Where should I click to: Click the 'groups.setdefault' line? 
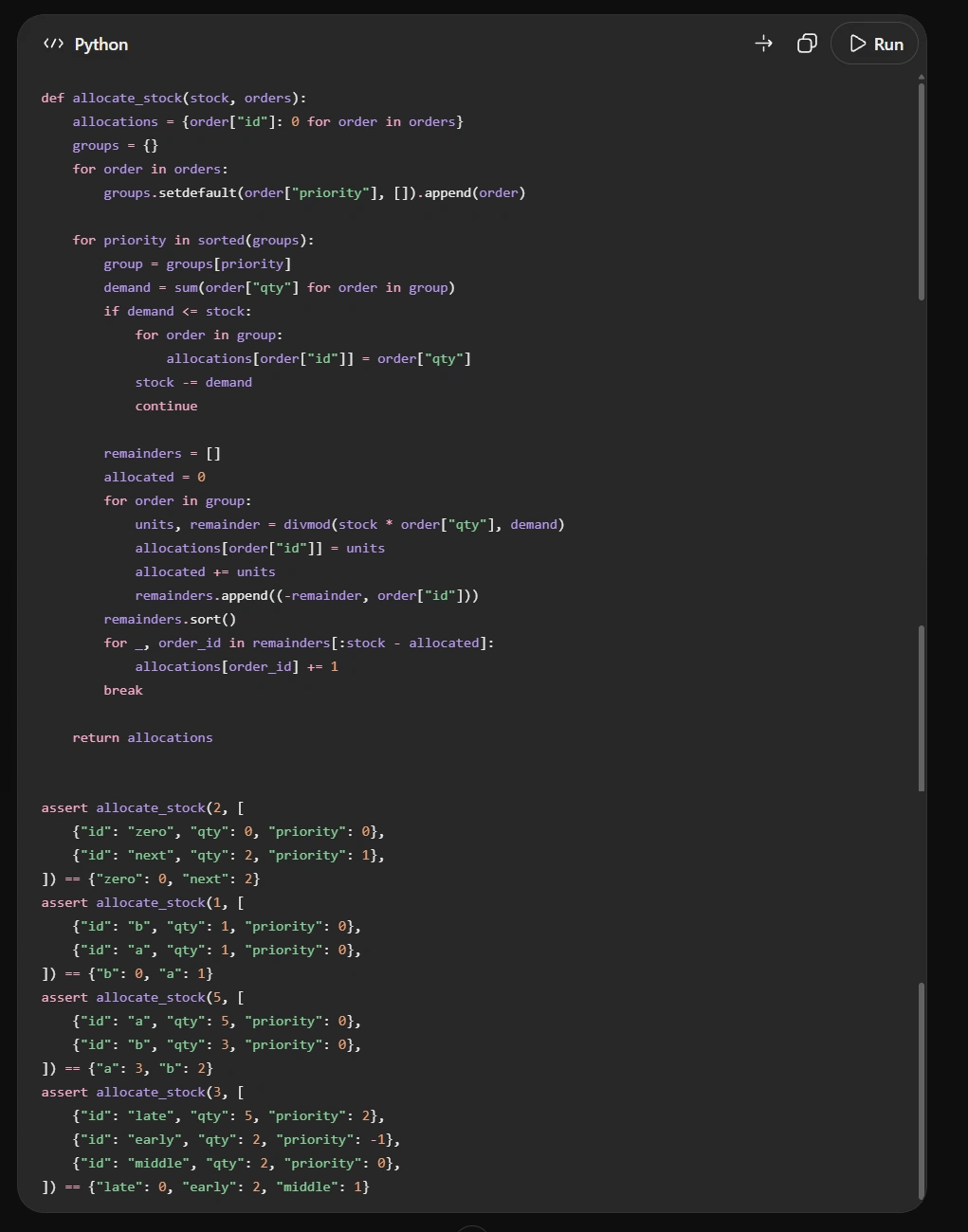coord(315,192)
